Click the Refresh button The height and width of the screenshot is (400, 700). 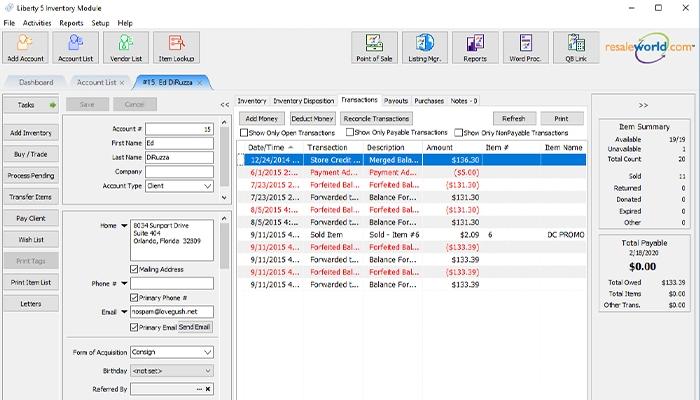514,119
